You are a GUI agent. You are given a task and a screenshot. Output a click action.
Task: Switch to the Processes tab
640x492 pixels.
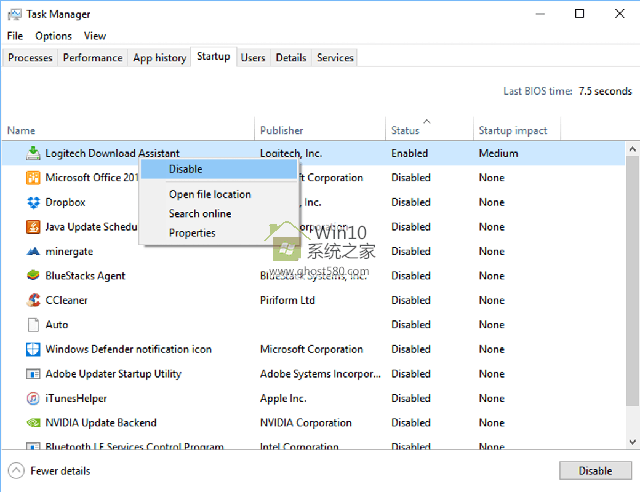(30, 58)
